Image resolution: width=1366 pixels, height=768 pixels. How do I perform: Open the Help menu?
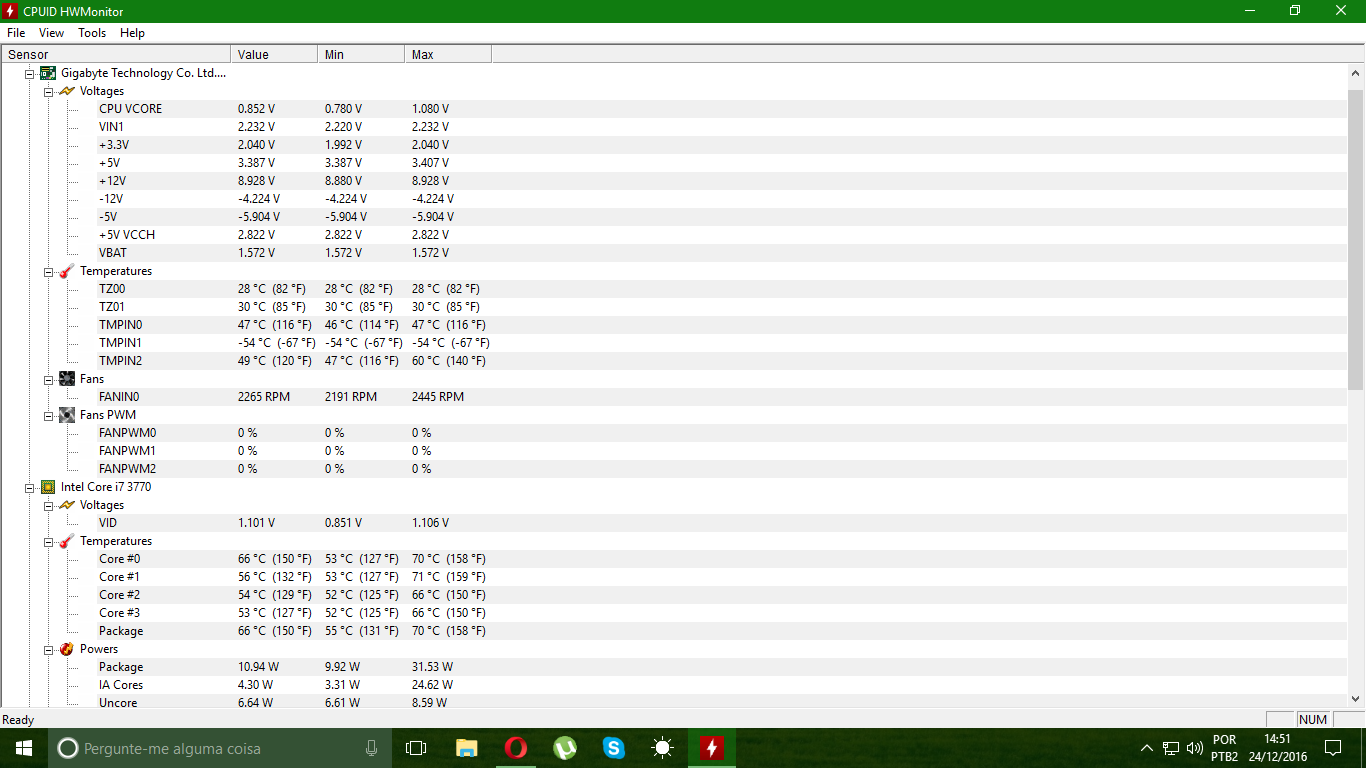(x=132, y=33)
